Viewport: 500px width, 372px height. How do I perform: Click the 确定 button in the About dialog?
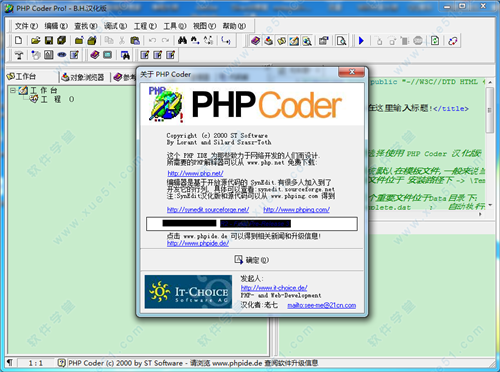[x=252, y=260]
